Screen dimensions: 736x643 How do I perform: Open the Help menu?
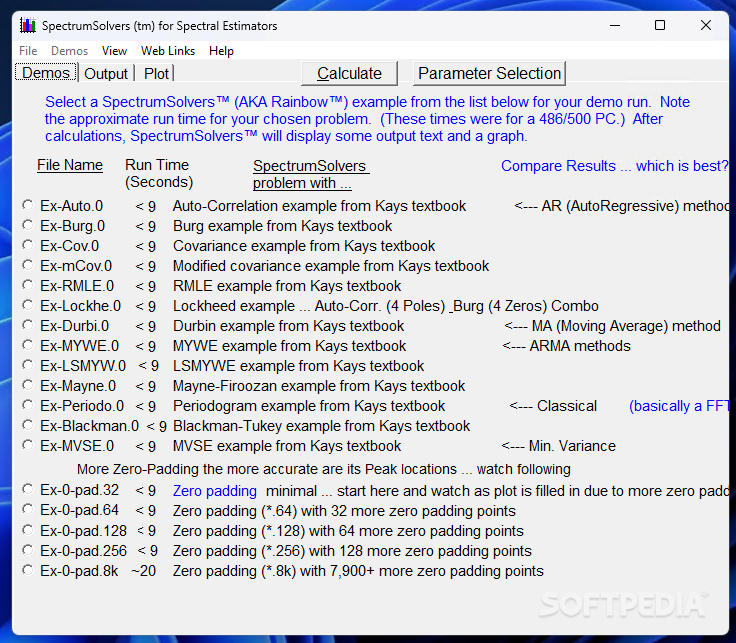coord(221,51)
